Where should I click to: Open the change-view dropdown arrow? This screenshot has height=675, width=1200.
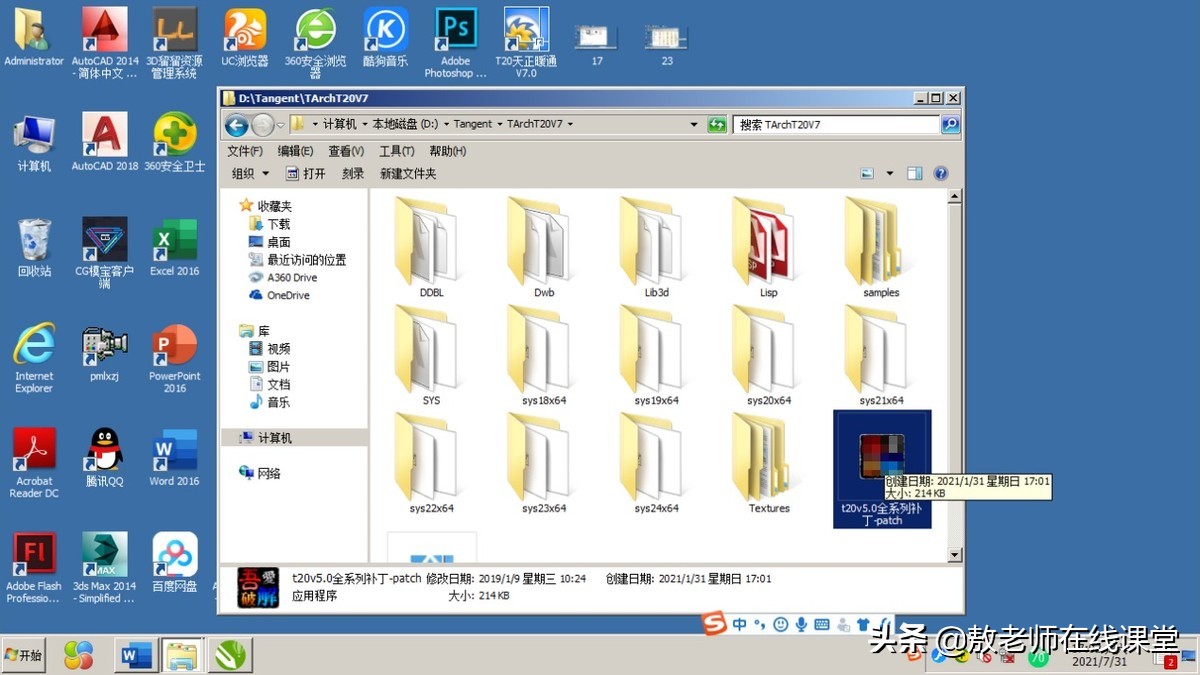pos(888,172)
